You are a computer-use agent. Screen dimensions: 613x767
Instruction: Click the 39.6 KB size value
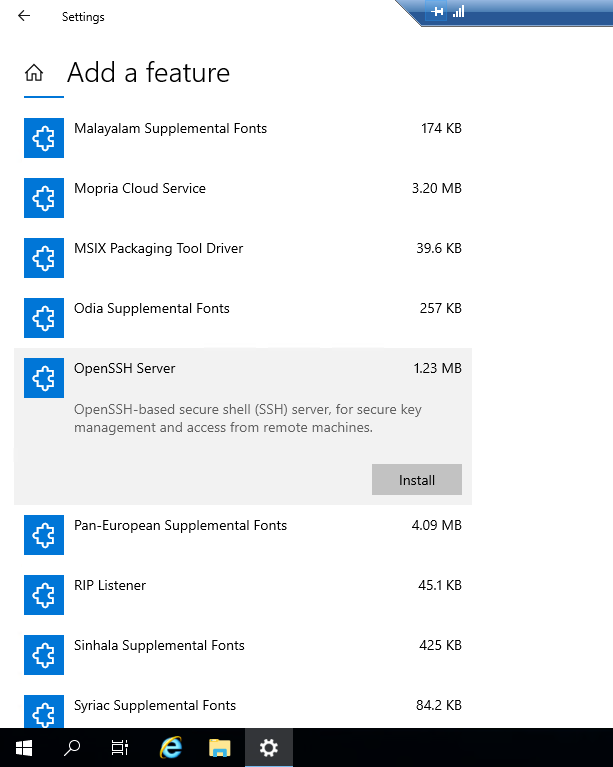point(439,248)
